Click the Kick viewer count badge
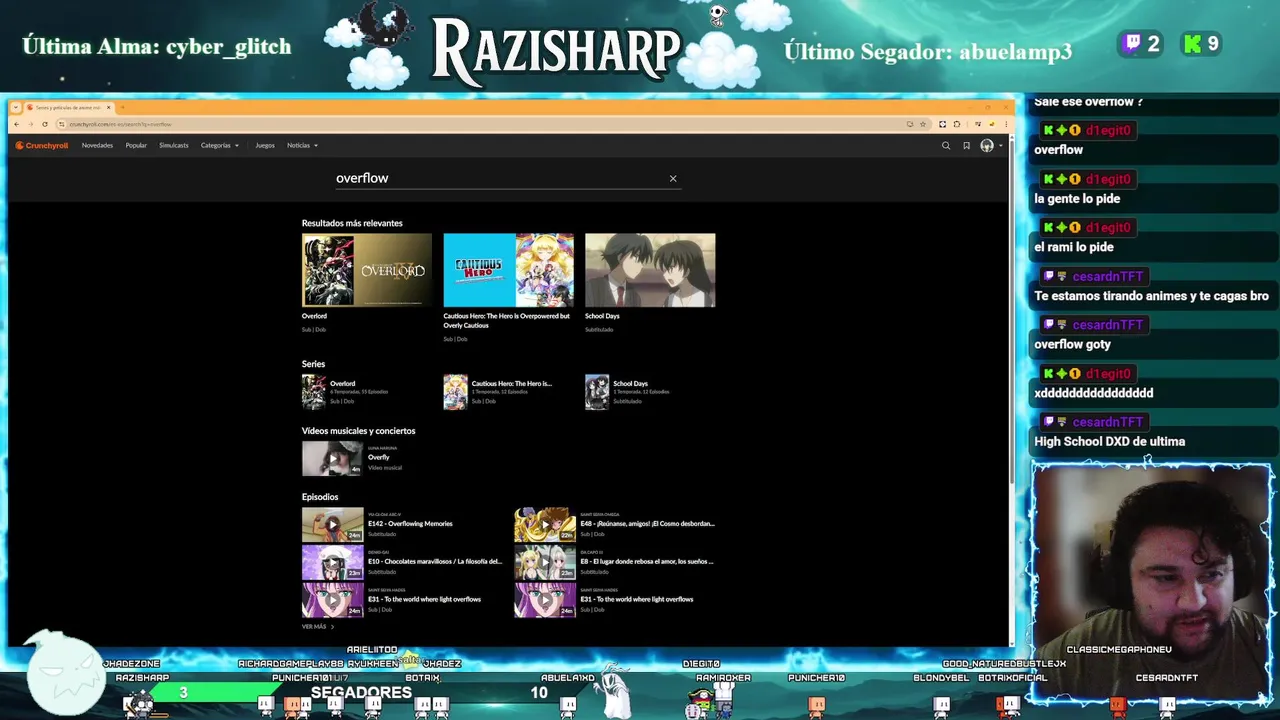The width and height of the screenshot is (1280, 720). click(1201, 44)
